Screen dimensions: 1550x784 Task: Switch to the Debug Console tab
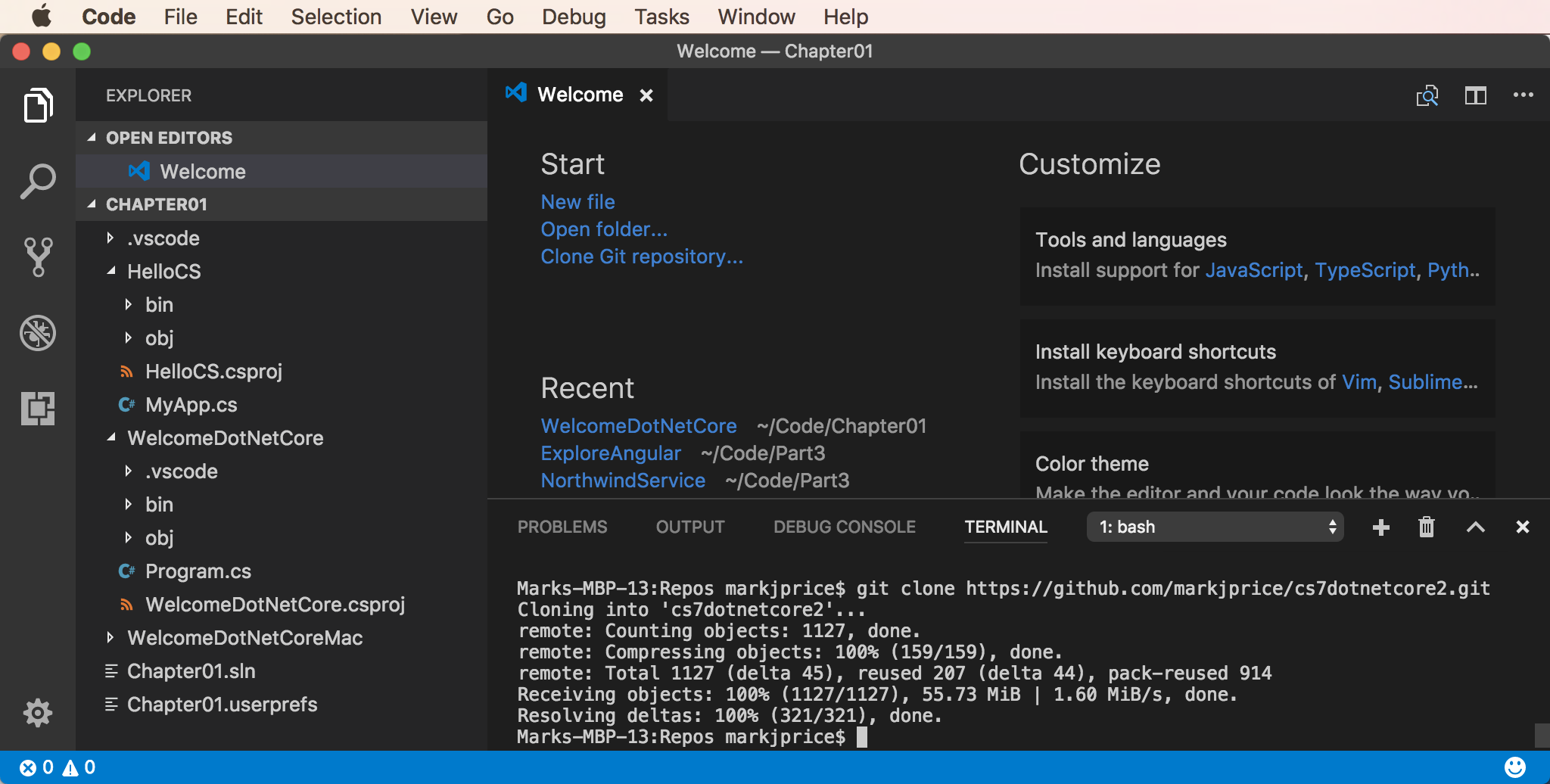coord(845,527)
